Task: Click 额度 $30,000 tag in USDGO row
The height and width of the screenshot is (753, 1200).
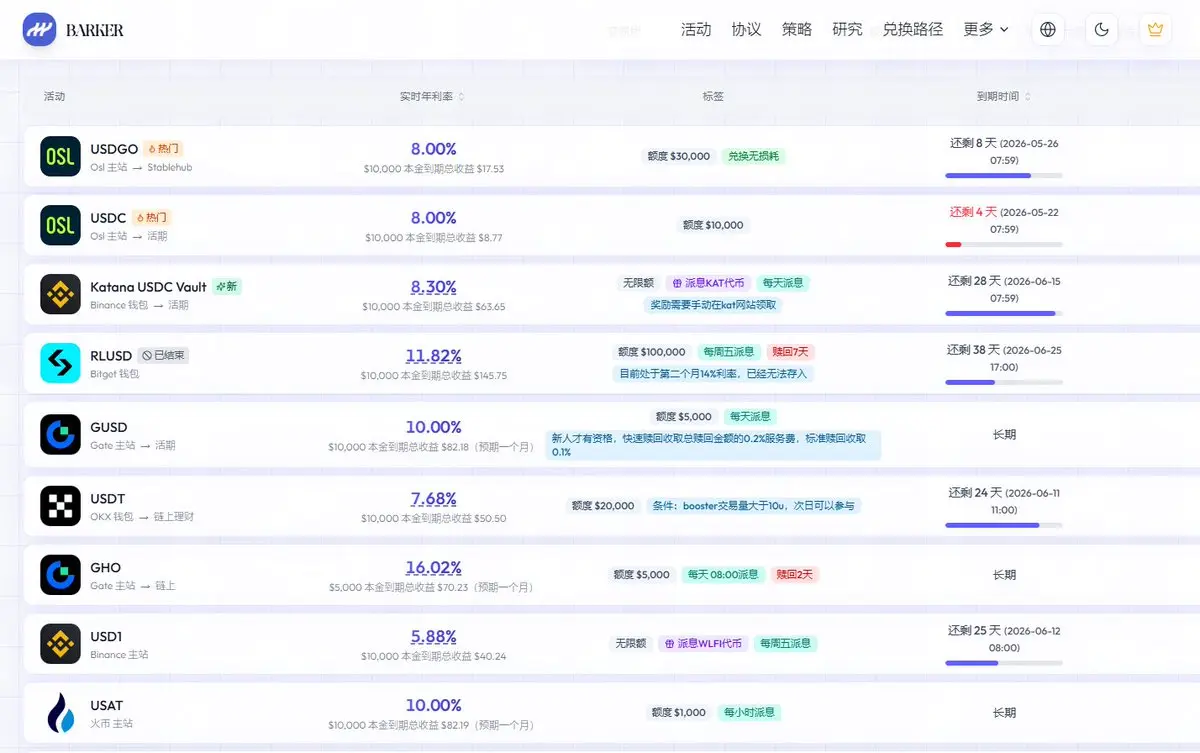Action: 678,156
